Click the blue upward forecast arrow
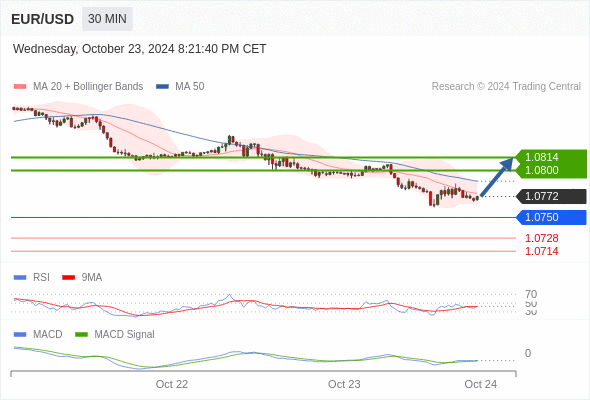590x400 pixels. (497, 177)
